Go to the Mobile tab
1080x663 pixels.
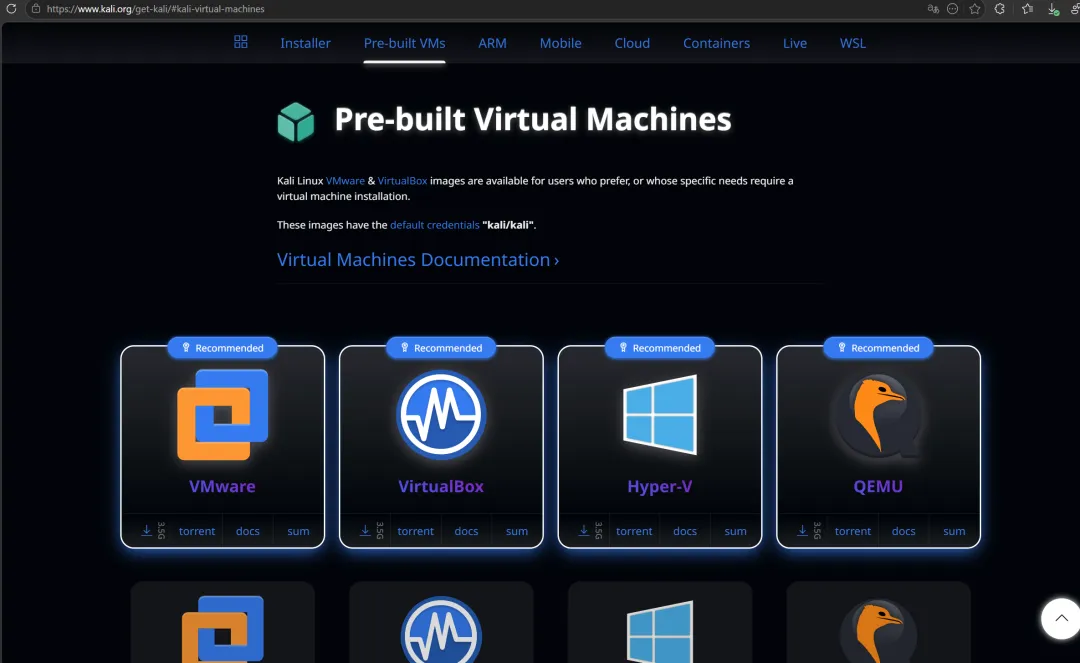click(560, 43)
